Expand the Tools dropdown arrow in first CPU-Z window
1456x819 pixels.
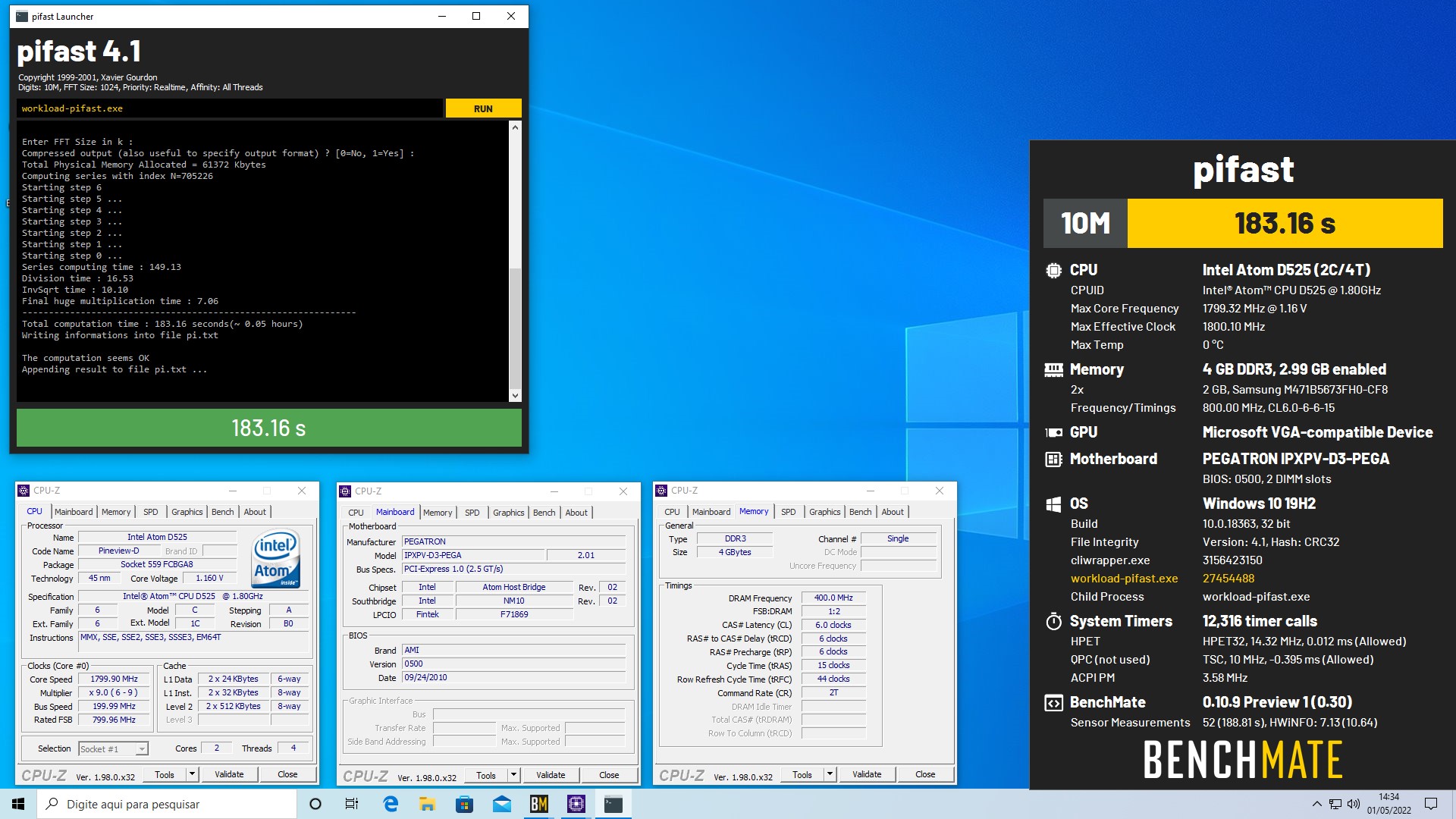pyautogui.click(x=193, y=774)
